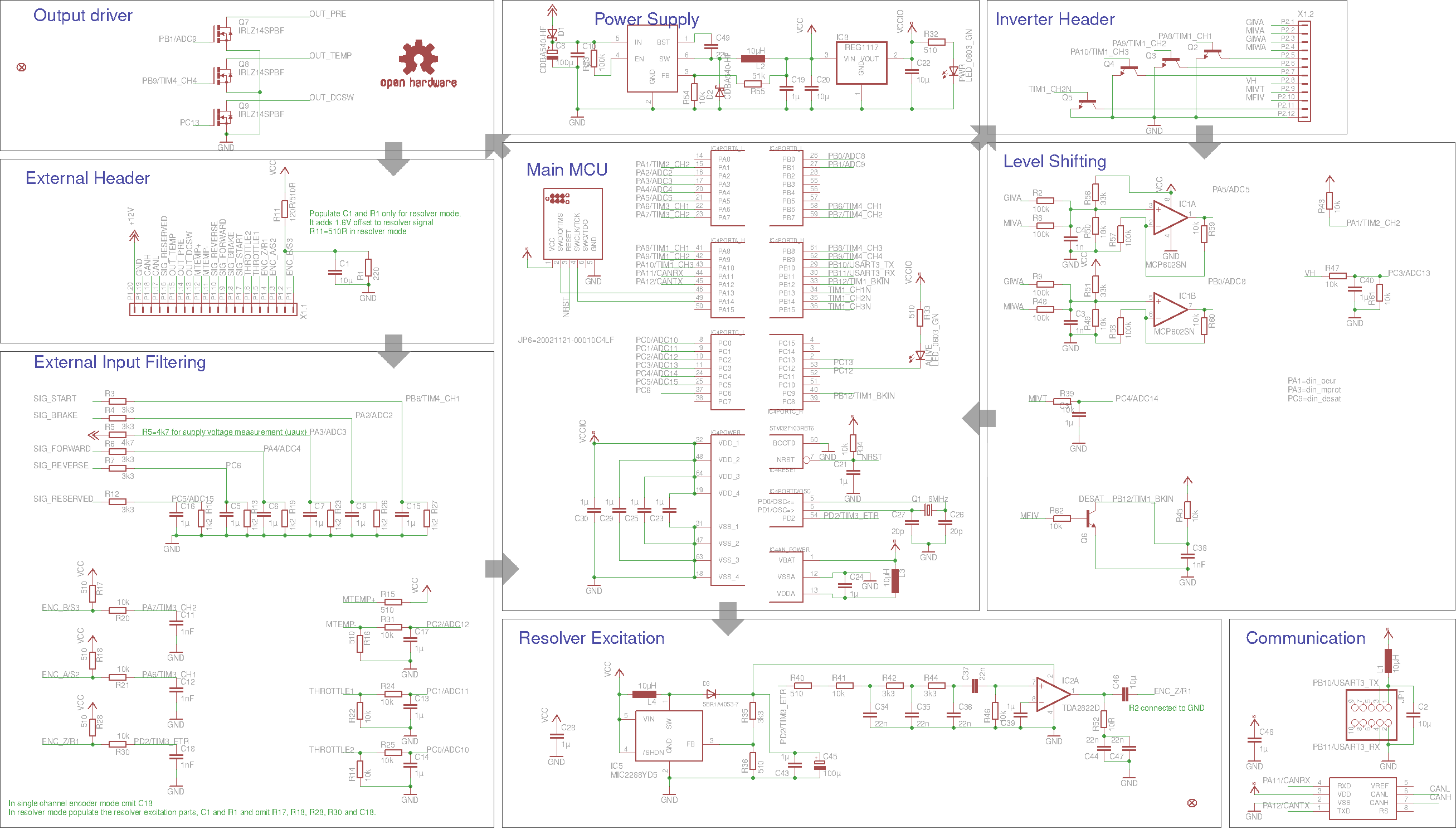This screenshot has height=829, width=1456.
Task: Click the D3 SBR1A40S3 diode symbol
Action: pos(711,694)
